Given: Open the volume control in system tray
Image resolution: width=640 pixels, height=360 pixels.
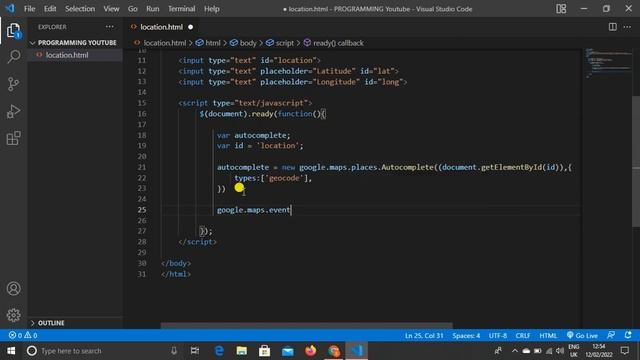Looking at the screenshot, I should point(560,351).
